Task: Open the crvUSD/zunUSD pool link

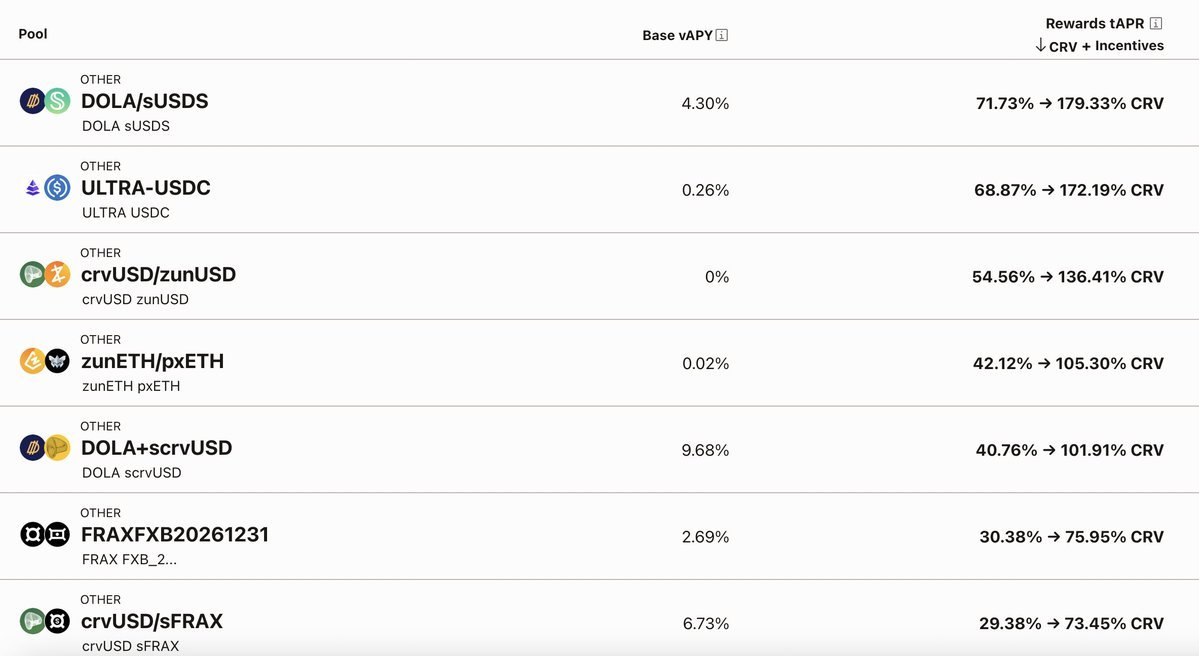Action: click(x=158, y=274)
